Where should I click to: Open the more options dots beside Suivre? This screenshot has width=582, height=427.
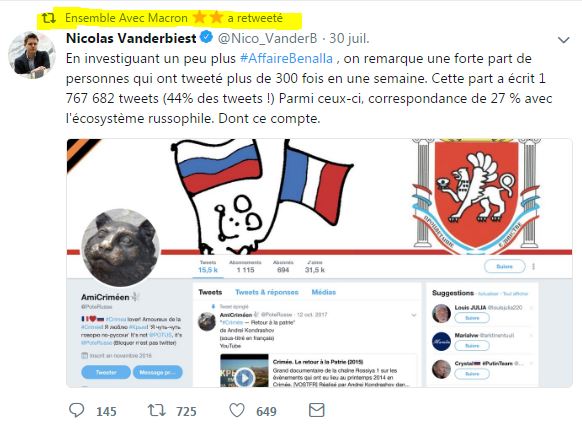coord(533,266)
